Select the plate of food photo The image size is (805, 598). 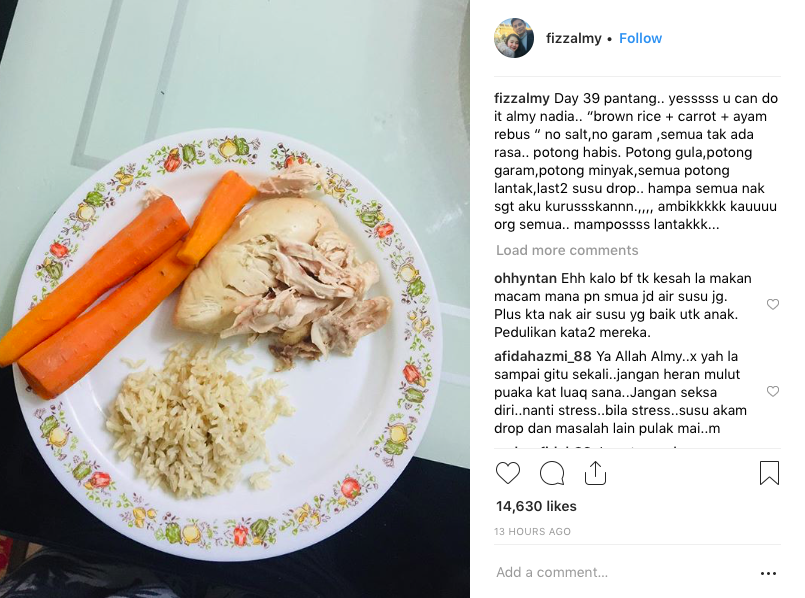pos(235,299)
